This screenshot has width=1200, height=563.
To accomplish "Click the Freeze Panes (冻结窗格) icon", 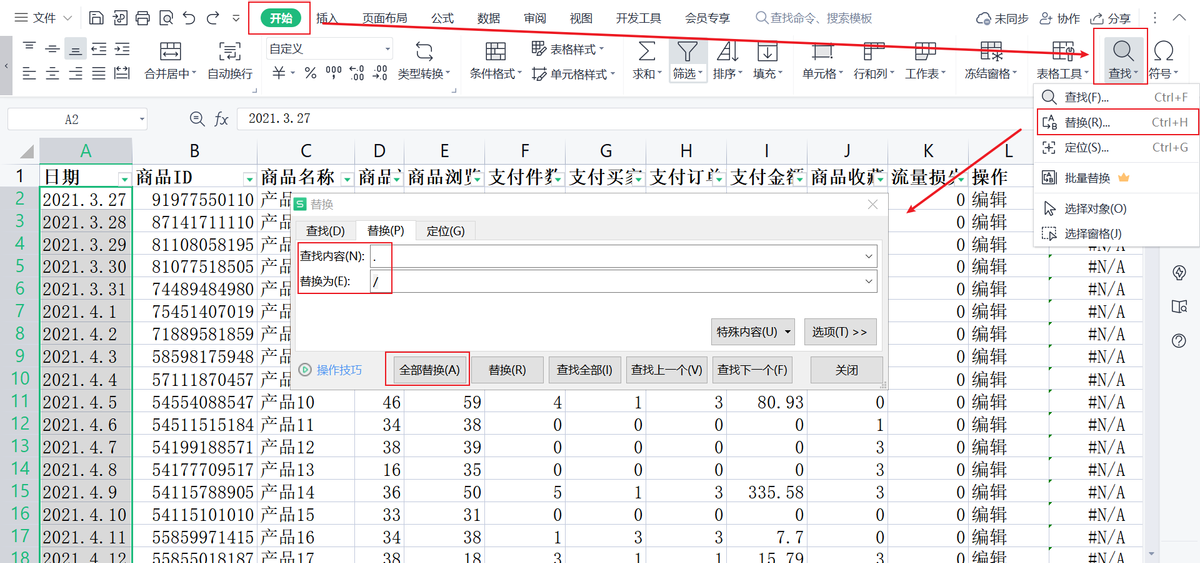I will 991,51.
